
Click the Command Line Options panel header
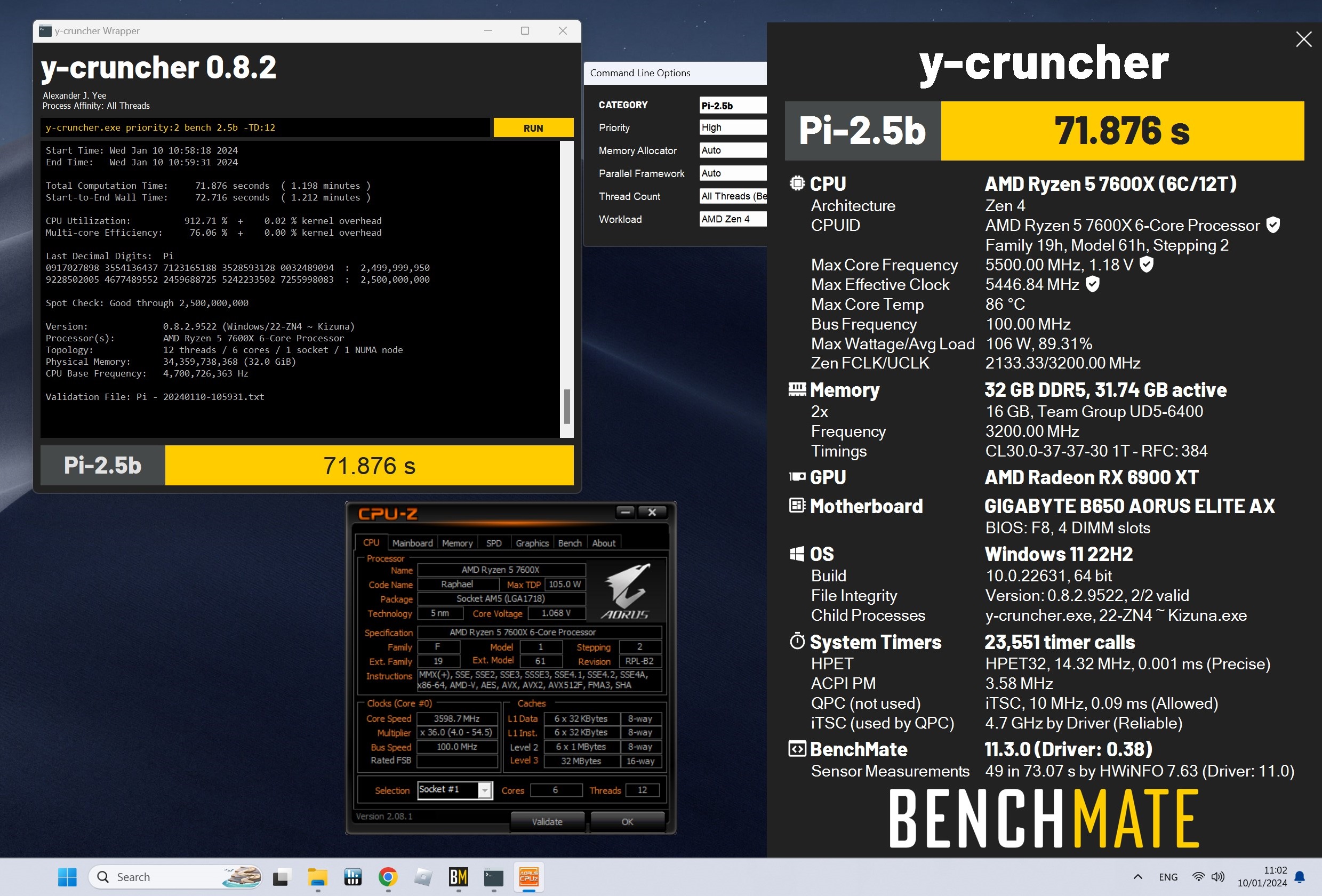[x=675, y=73]
